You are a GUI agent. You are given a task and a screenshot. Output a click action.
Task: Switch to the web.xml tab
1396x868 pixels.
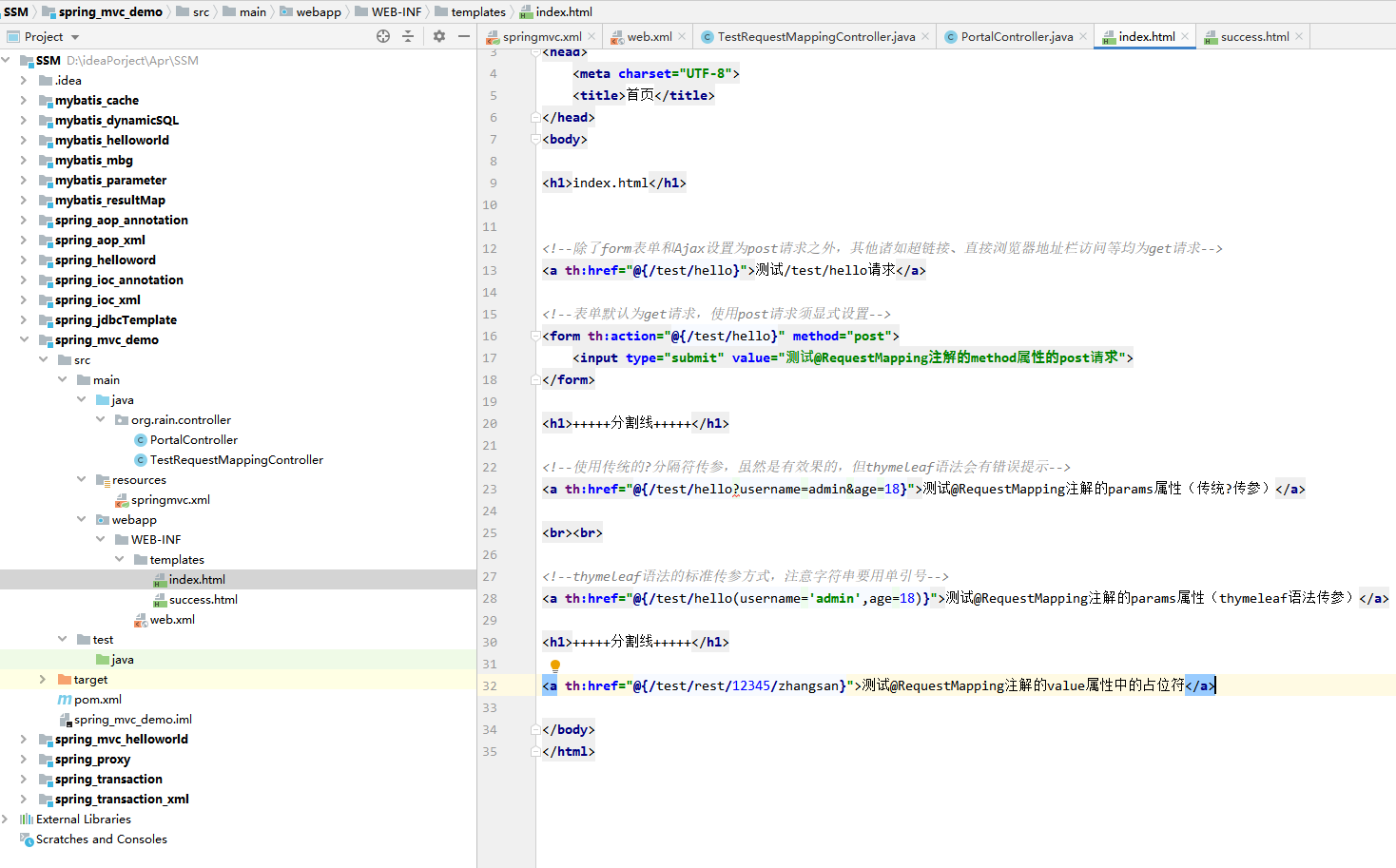pyautogui.click(x=650, y=37)
